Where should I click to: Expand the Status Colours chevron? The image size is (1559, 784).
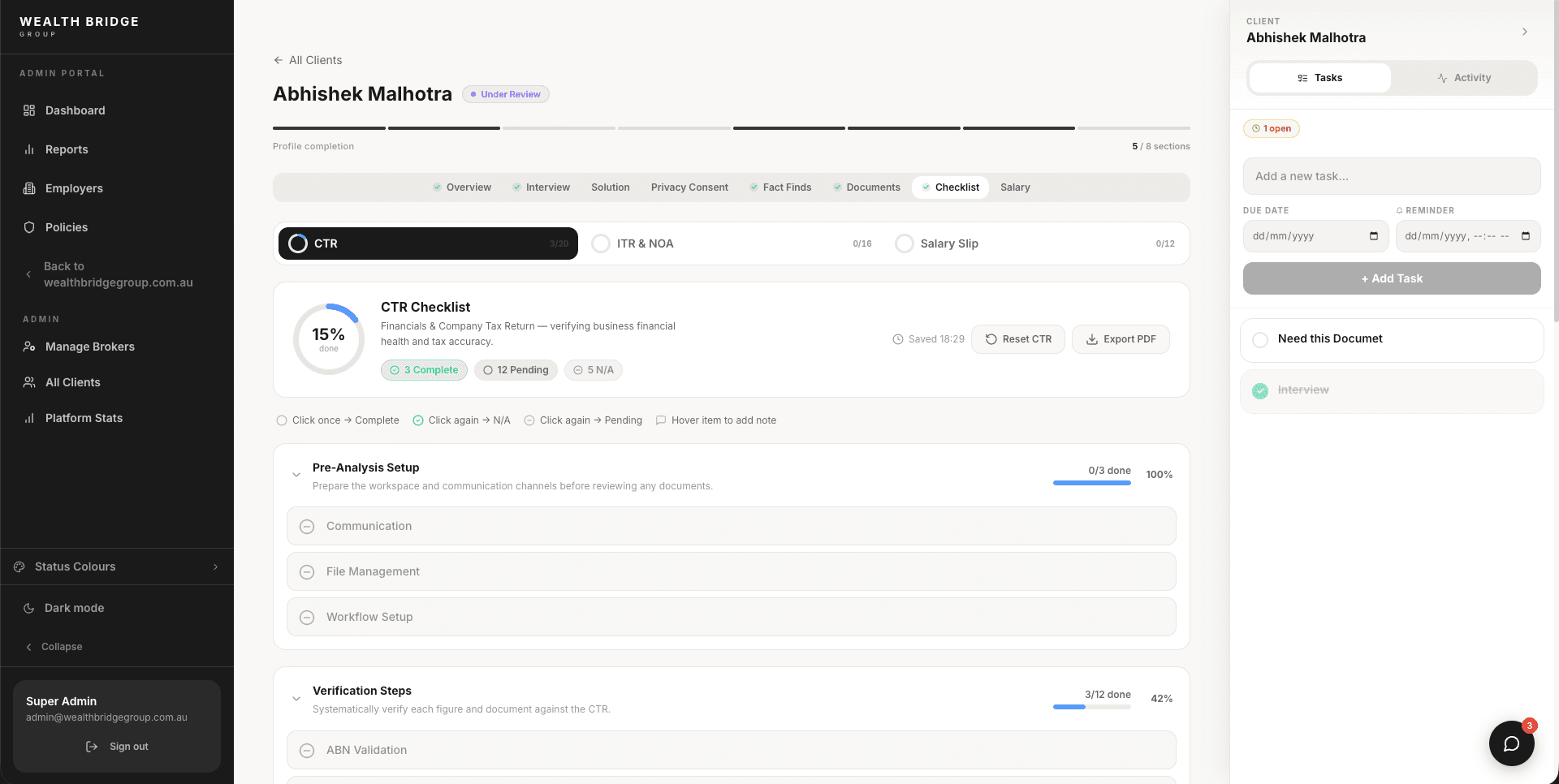215,566
